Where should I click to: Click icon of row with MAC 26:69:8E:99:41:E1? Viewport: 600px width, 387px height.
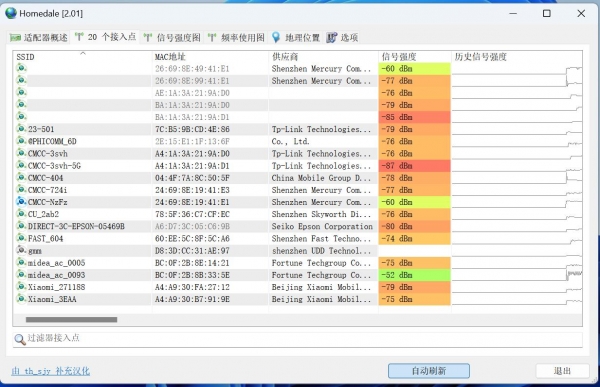point(21,80)
